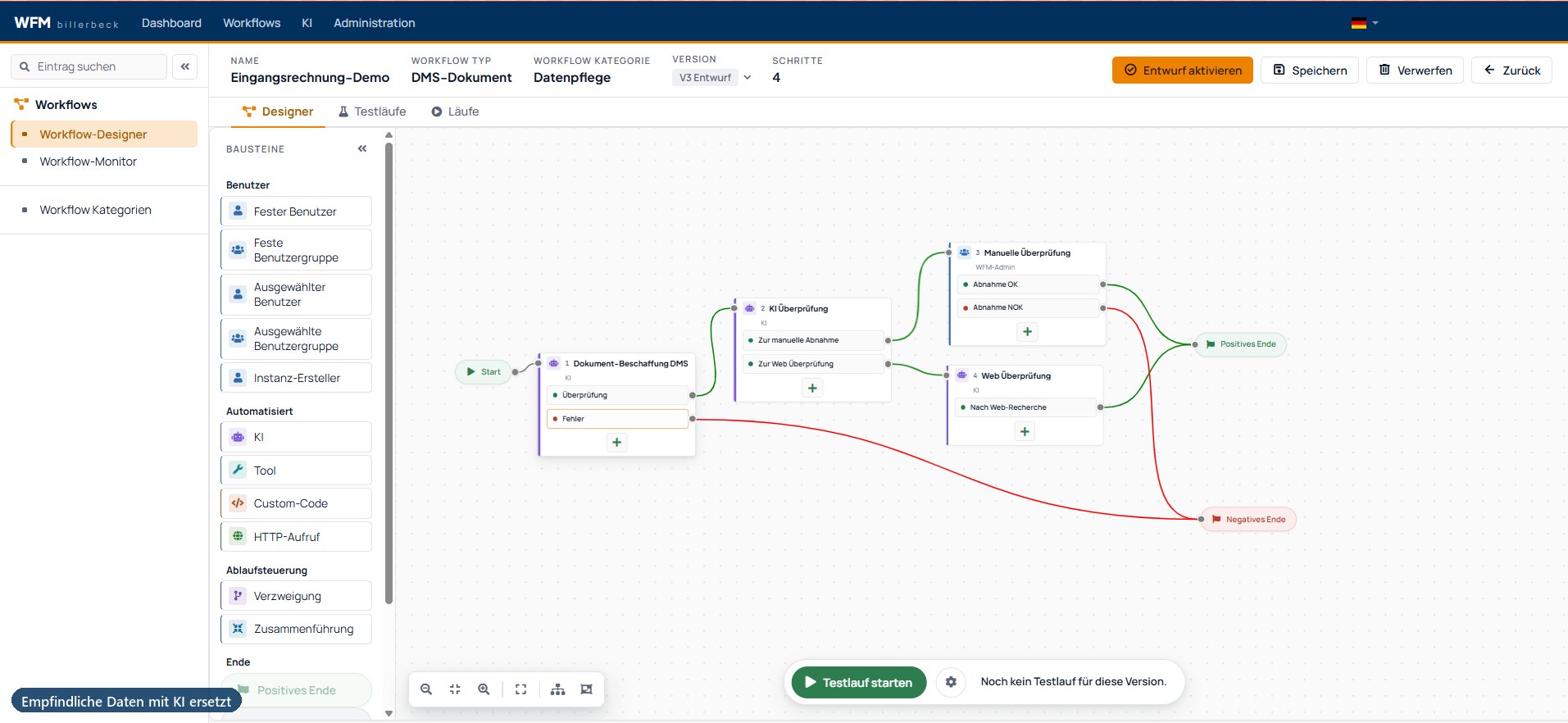Screen dimensions: 1568x723
Task: Toggle fullscreen view of the canvas
Action: tap(520, 689)
